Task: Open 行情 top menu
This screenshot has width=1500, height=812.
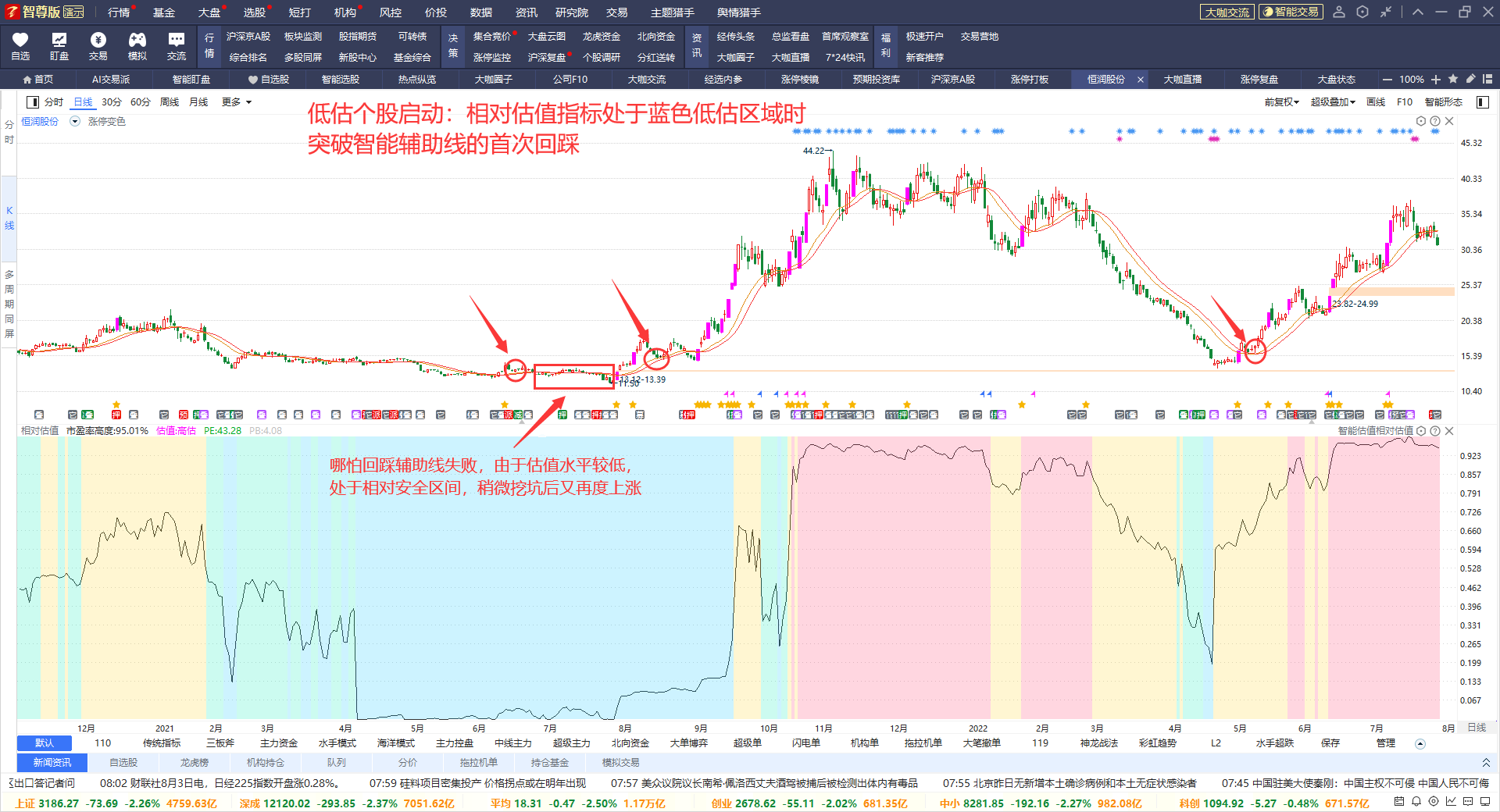Action: pos(119,12)
